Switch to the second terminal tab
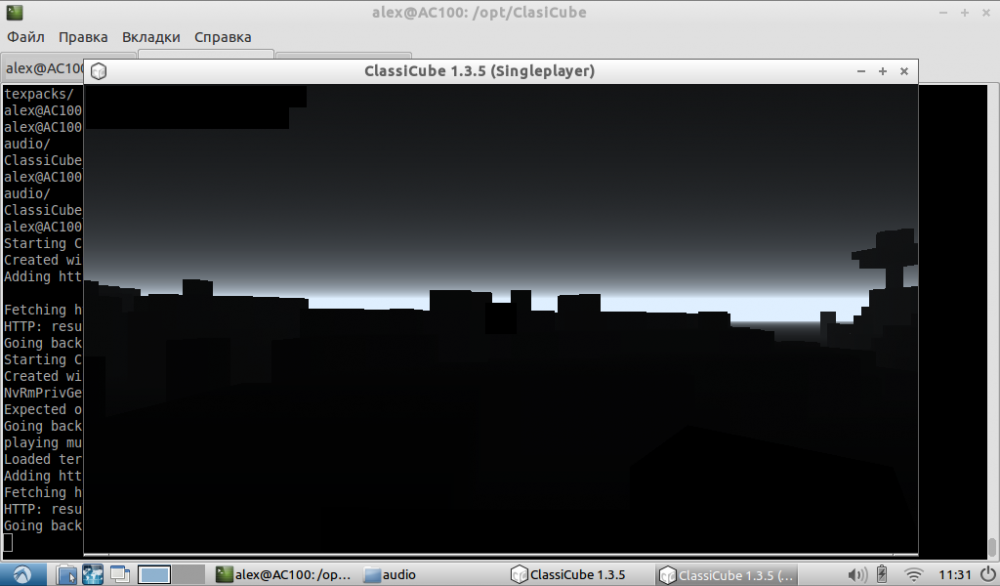This screenshot has width=1000, height=586. [x=206, y=55]
